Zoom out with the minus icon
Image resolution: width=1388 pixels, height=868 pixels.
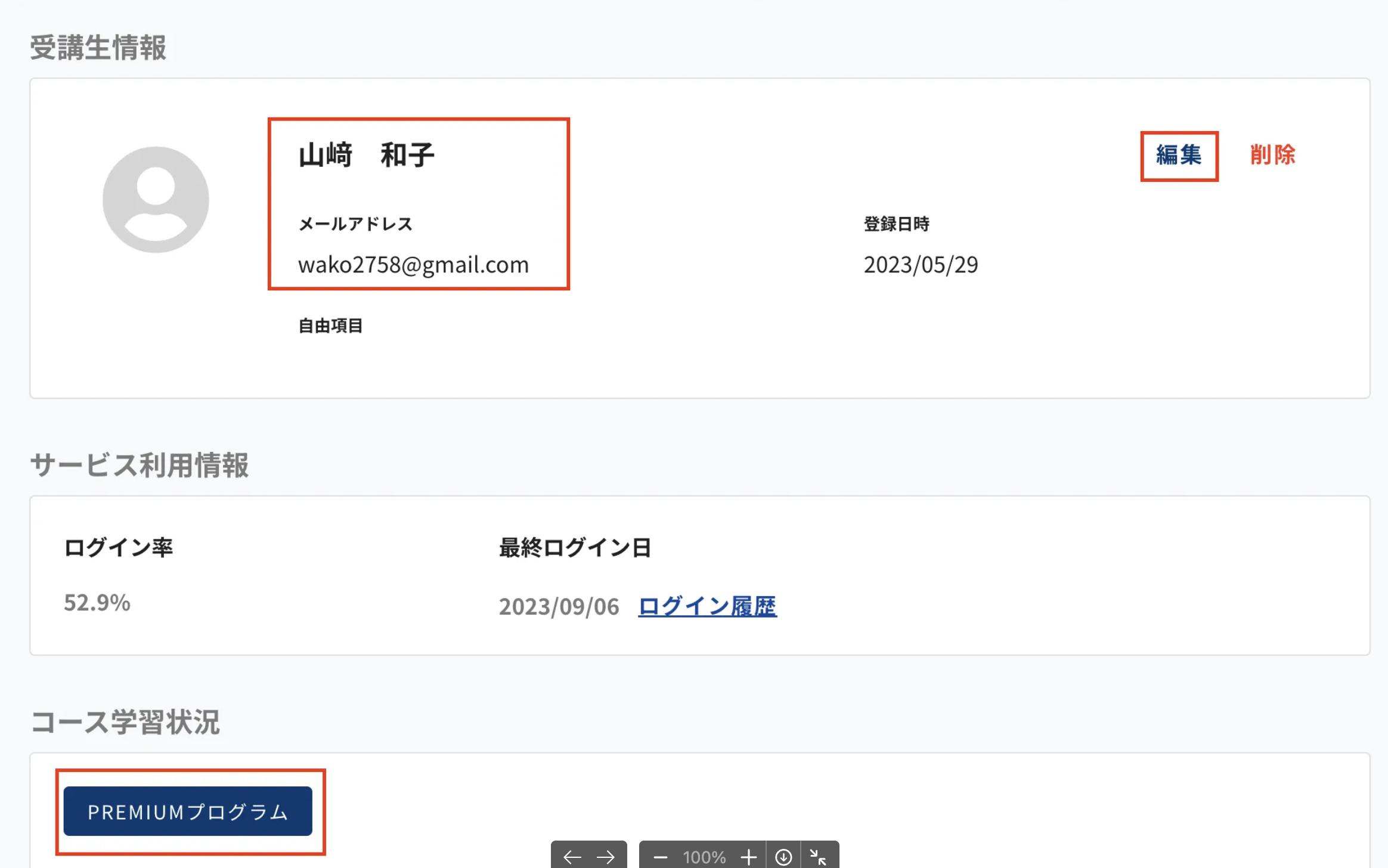(x=660, y=857)
